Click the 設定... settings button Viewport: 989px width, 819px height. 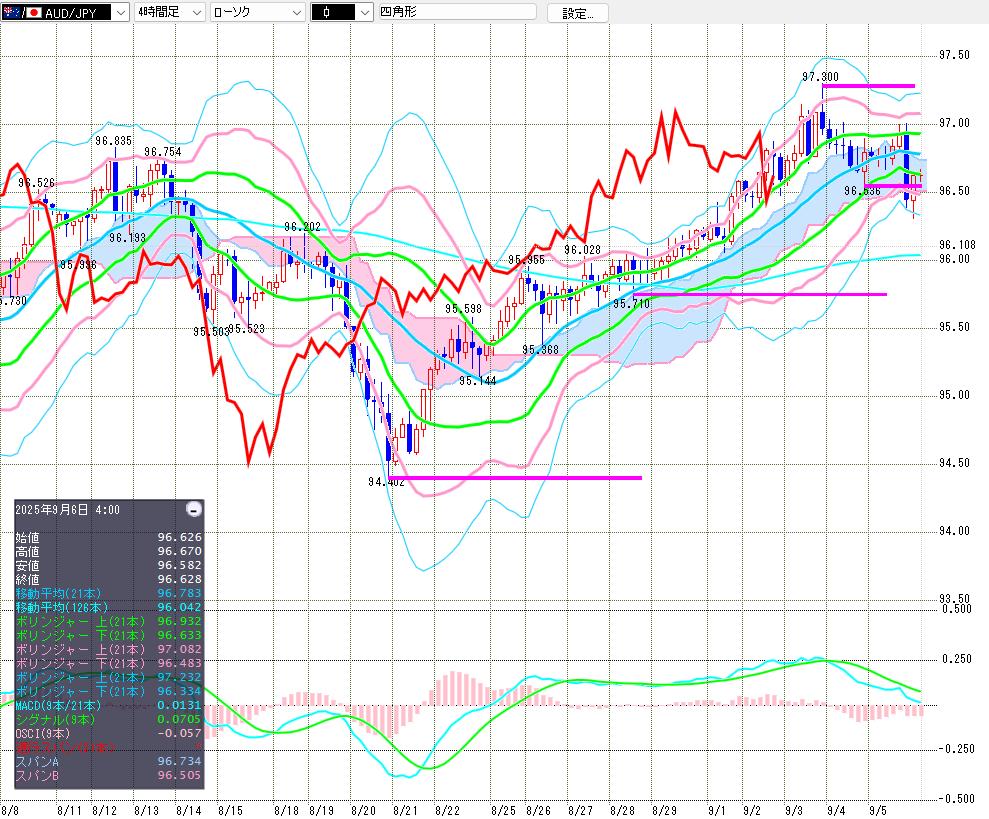577,13
